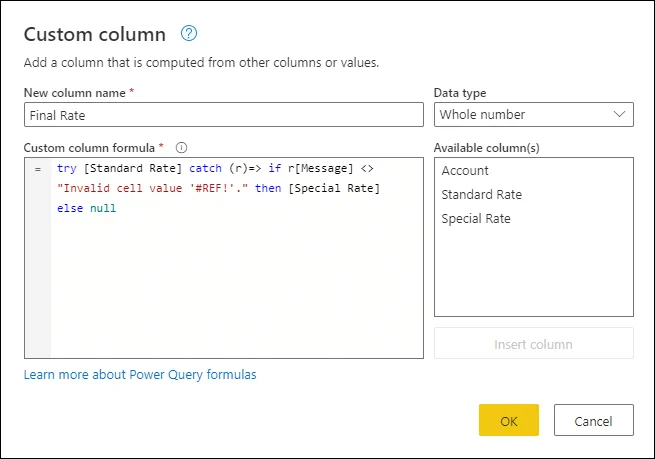Click the Insert column button
The width and height of the screenshot is (655, 459).
pyautogui.click(x=533, y=343)
